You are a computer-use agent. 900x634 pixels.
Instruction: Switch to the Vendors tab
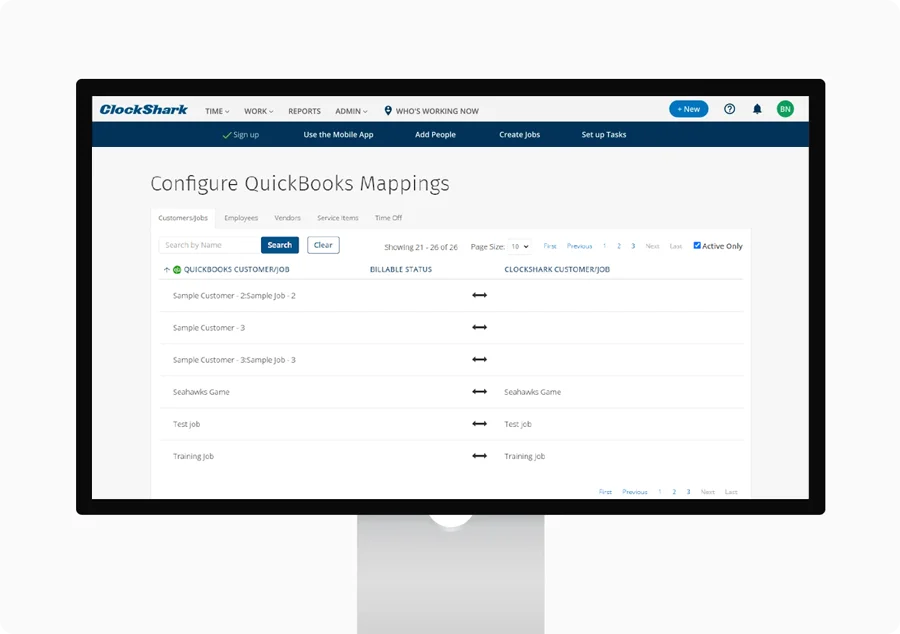point(288,218)
